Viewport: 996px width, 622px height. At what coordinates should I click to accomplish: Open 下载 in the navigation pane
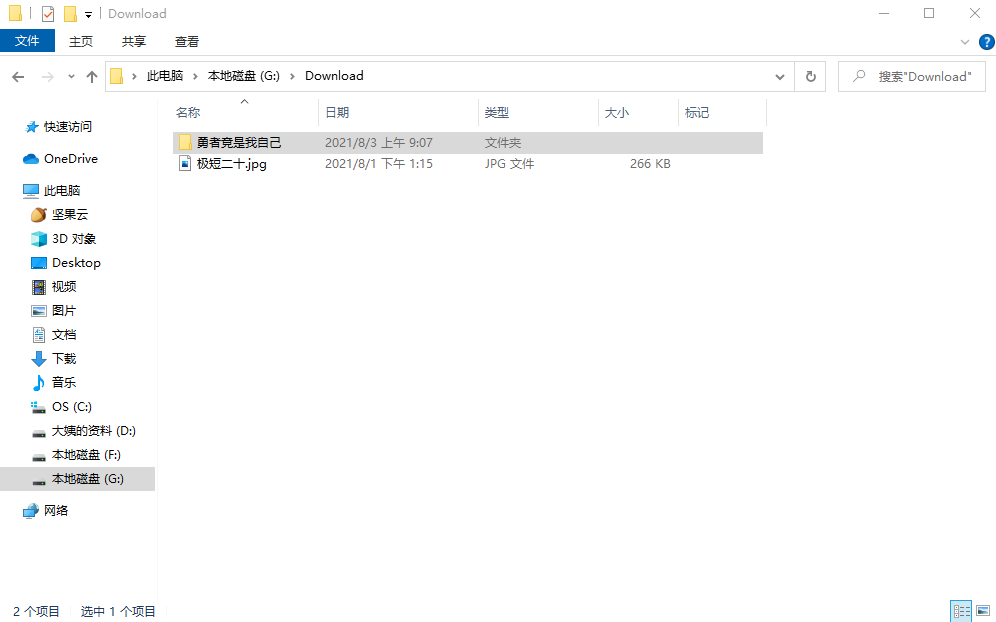pyautogui.click(x=64, y=359)
